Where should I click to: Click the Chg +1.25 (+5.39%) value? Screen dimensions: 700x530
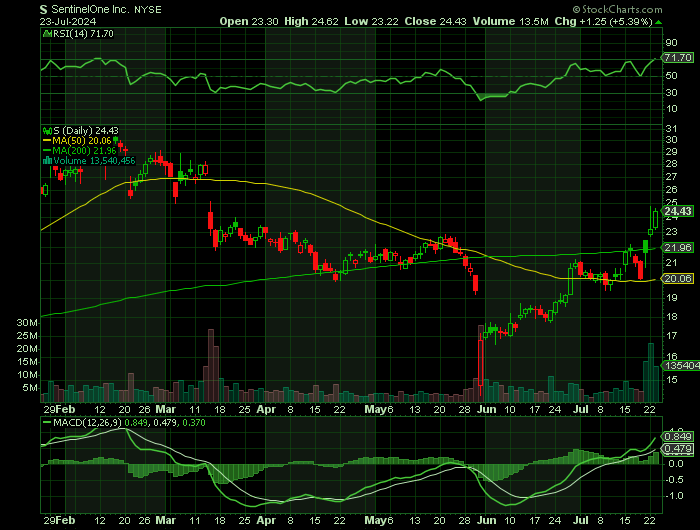point(604,21)
